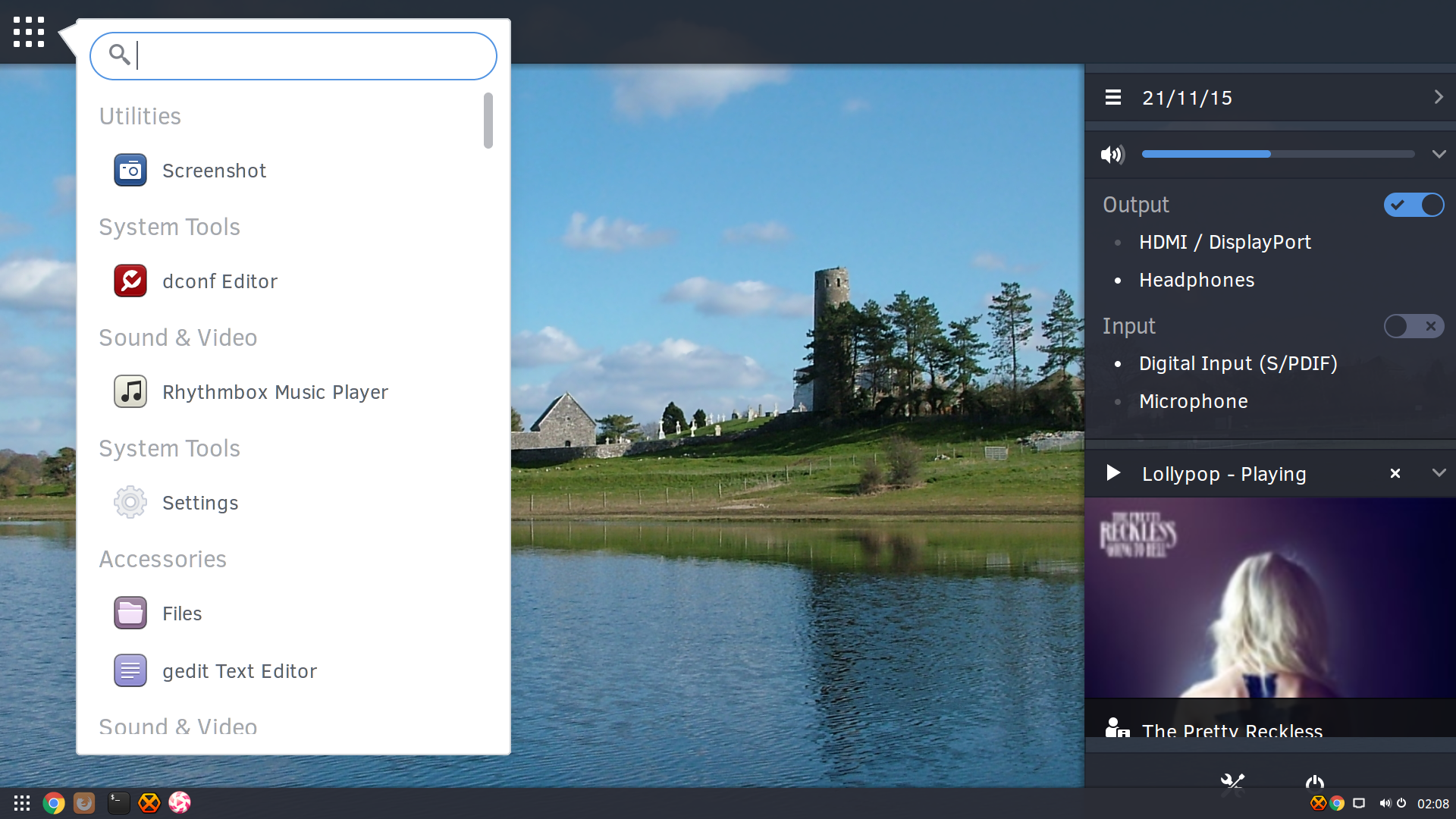Mute audio via the speaker icon
This screenshot has width=1456, height=819.
(x=1112, y=155)
